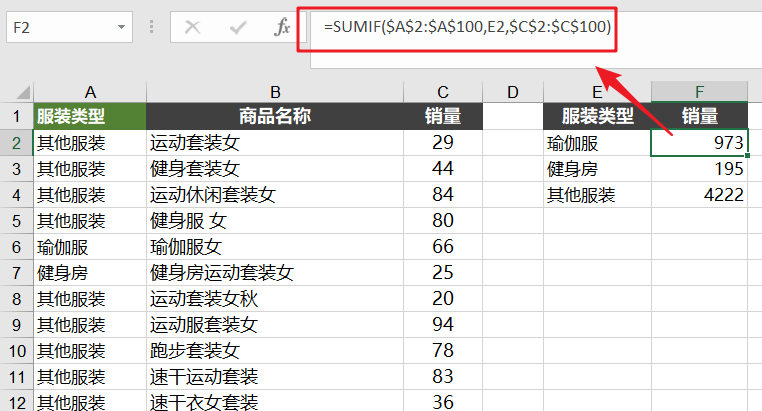Click sales value 20

click(443, 299)
